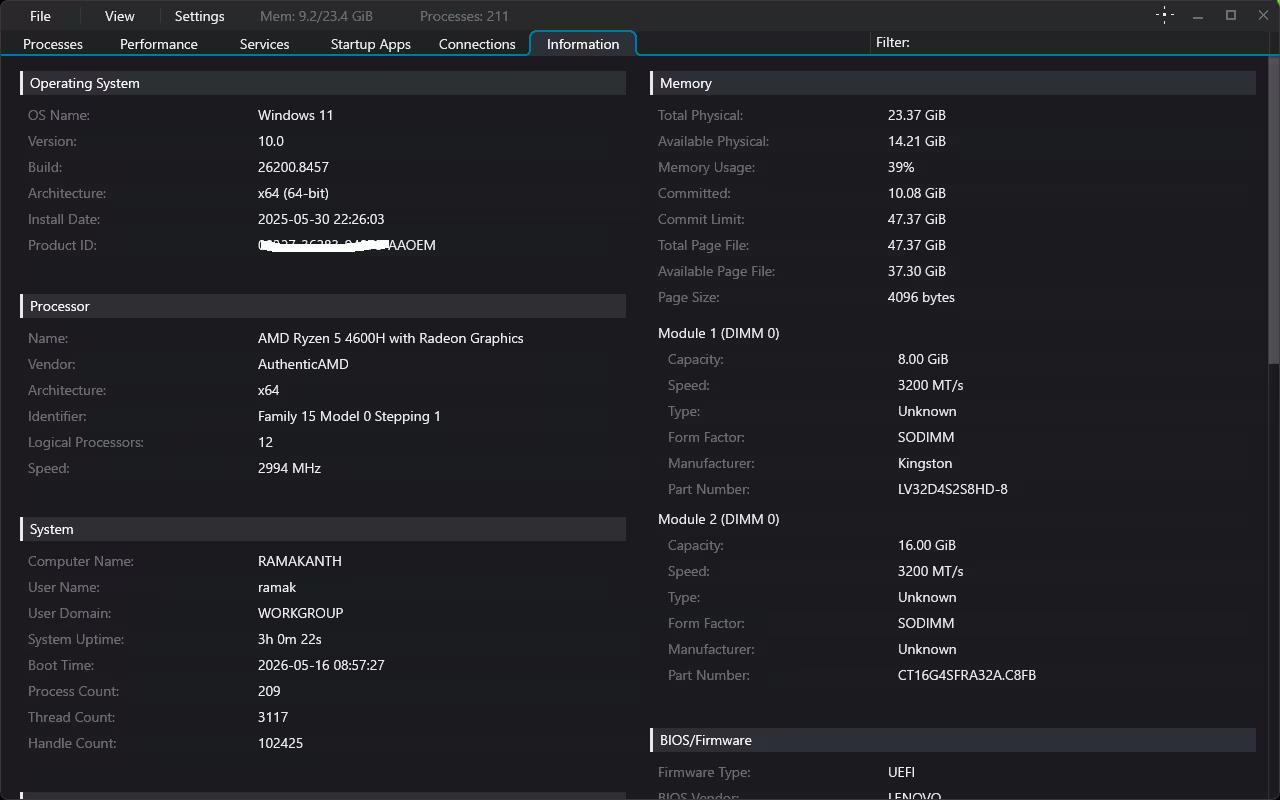Open the File menu
1280x800 pixels.
pyautogui.click(x=40, y=16)
